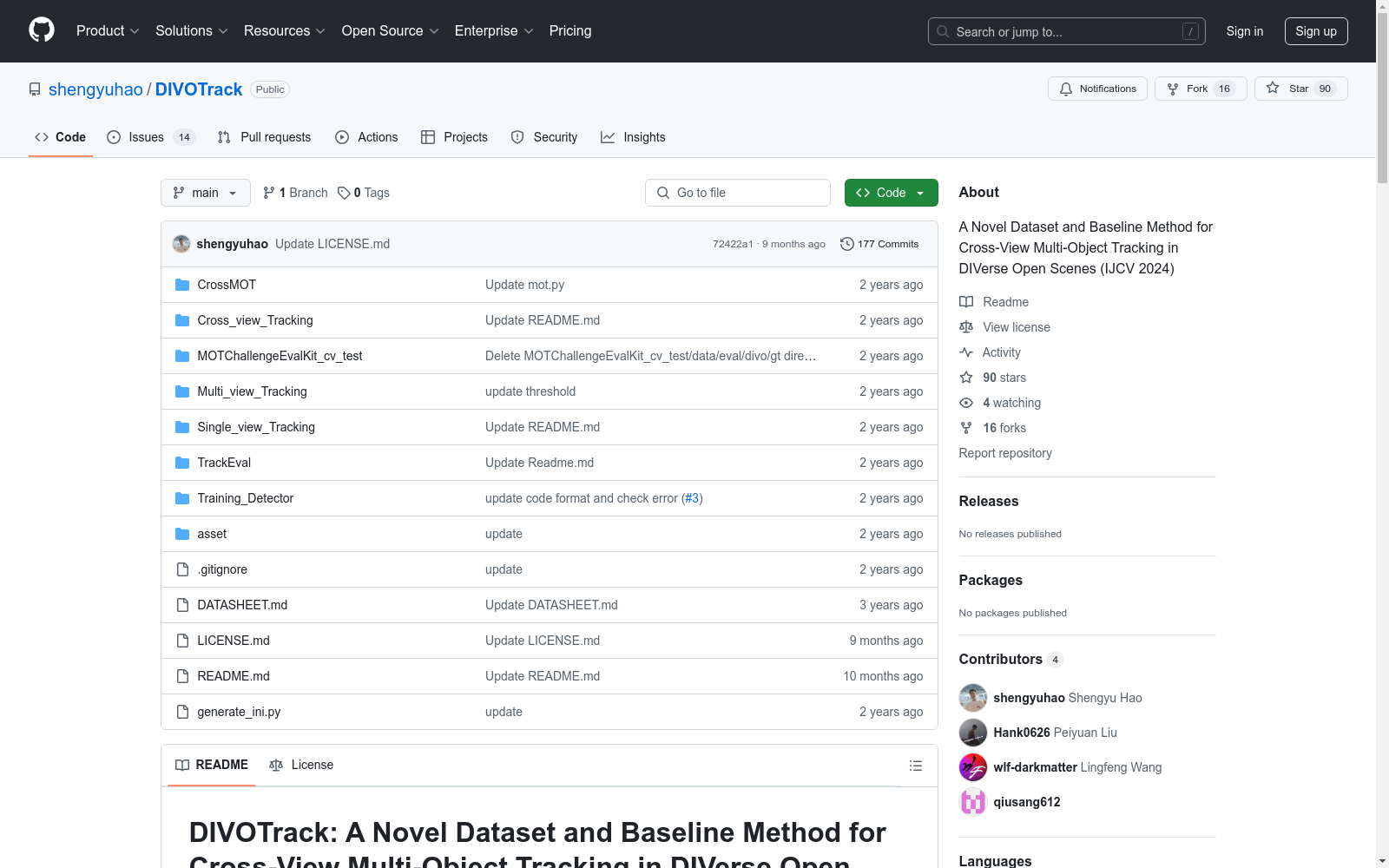Open the DATASHEET.md file
This screenshot has height=868, width=1389.
(242, 605)
